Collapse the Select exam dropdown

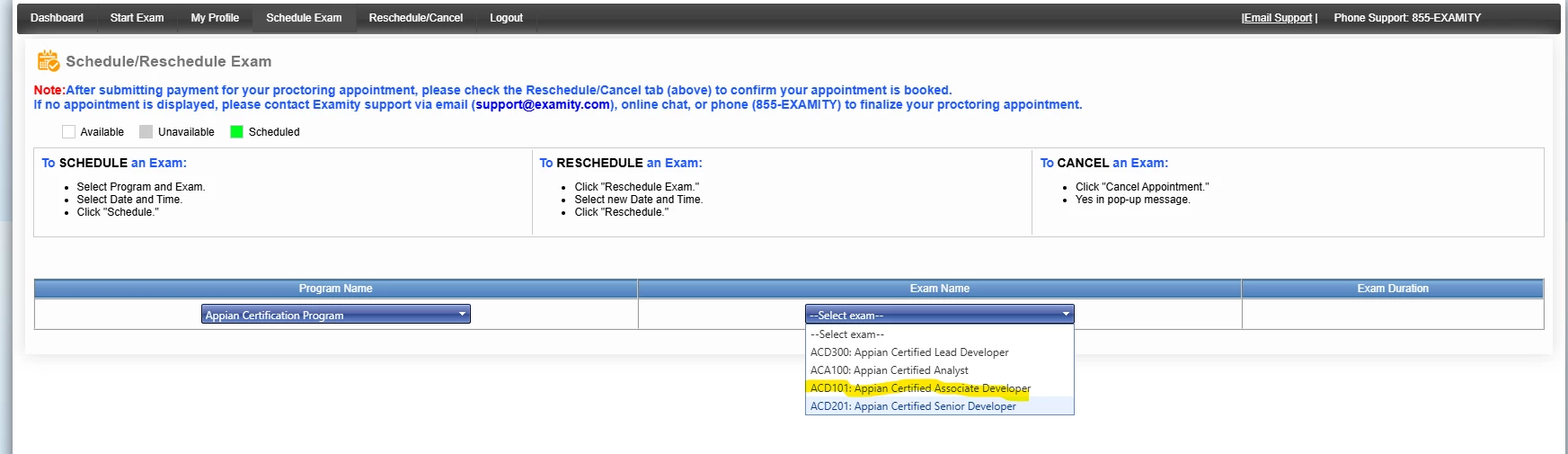pos(939,315)
